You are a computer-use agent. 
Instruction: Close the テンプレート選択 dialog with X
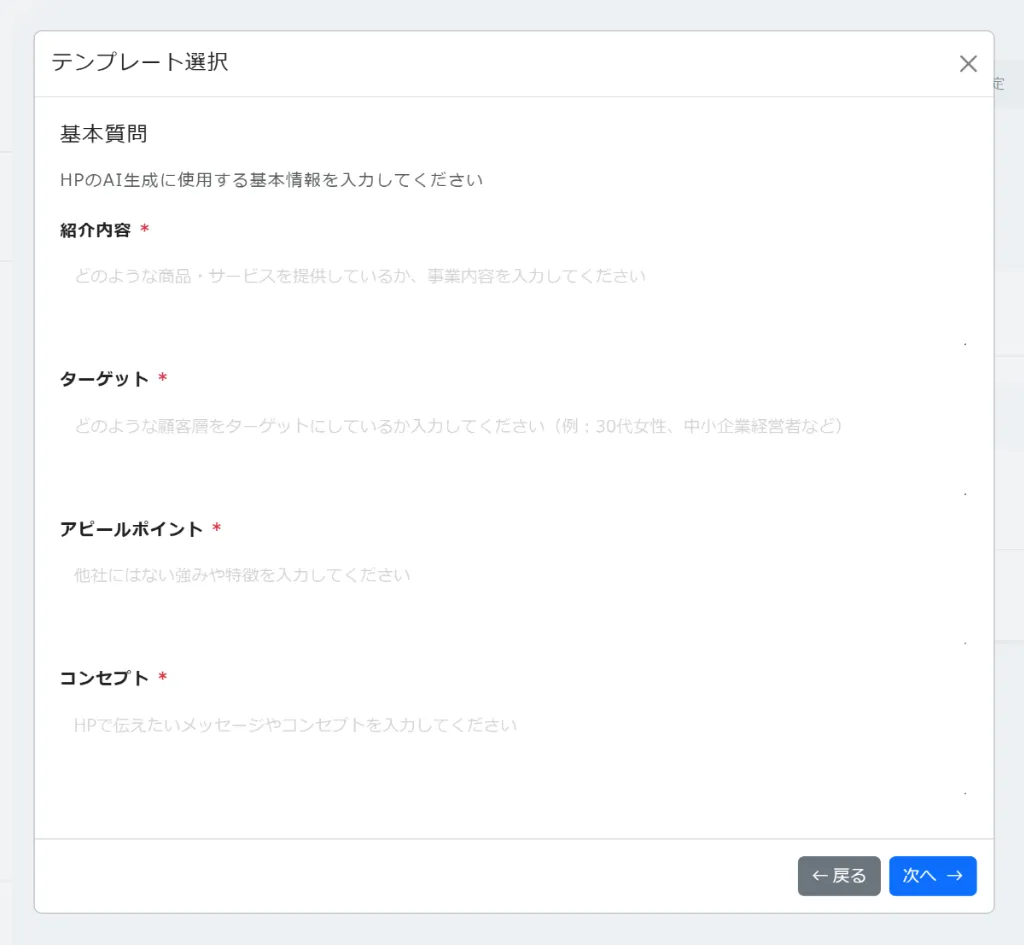pyautogui.click(x=967, y=64)
